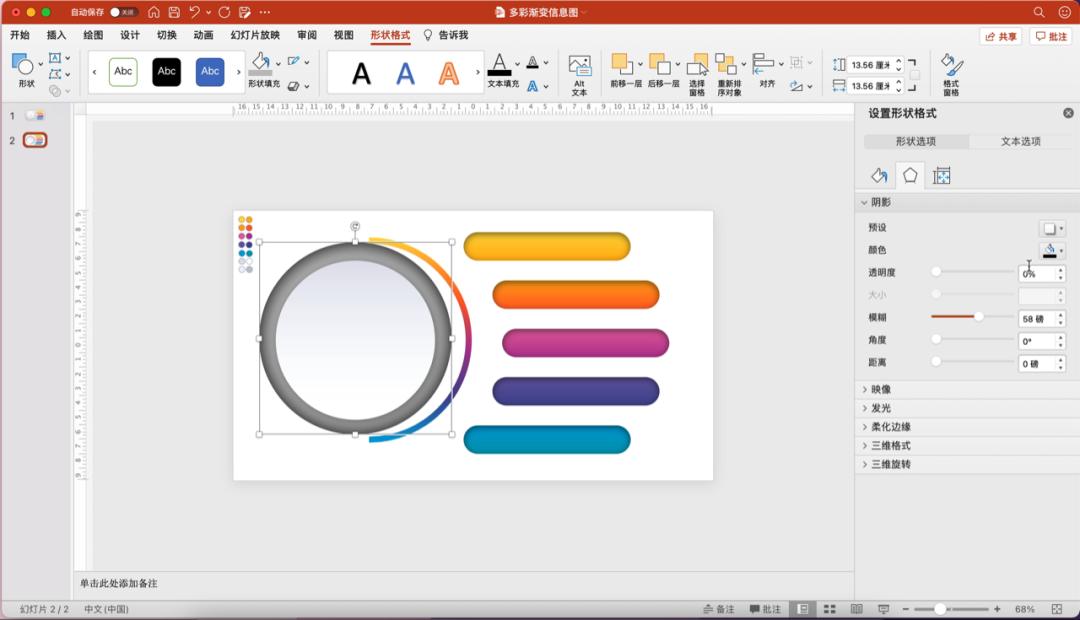The width and height of the screenshot is (1080, 620).
Task: Open Size & Properties tab icon in pane
Action: pos(941,176)
